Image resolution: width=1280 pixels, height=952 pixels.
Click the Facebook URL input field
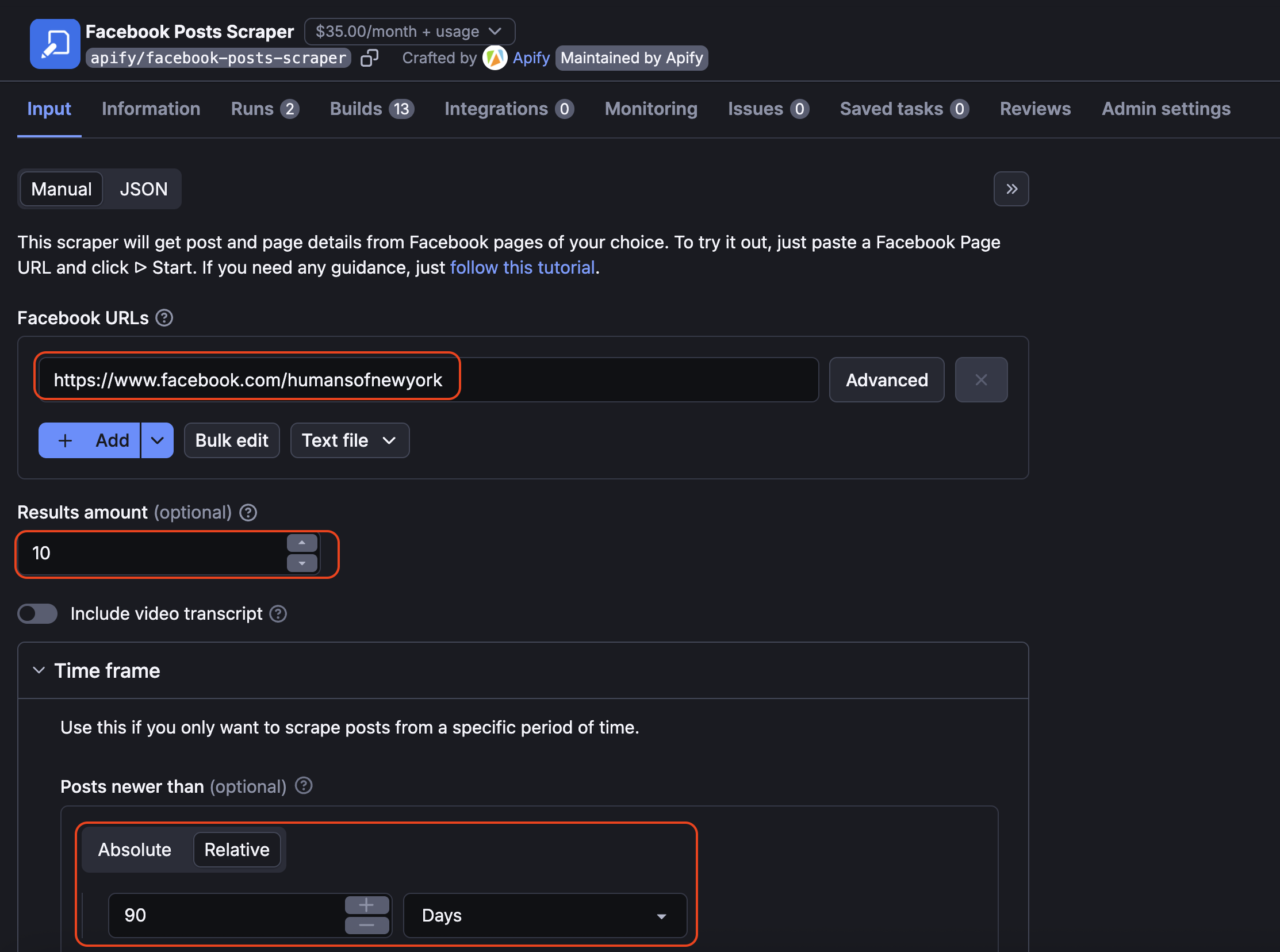tap(429, 380)
